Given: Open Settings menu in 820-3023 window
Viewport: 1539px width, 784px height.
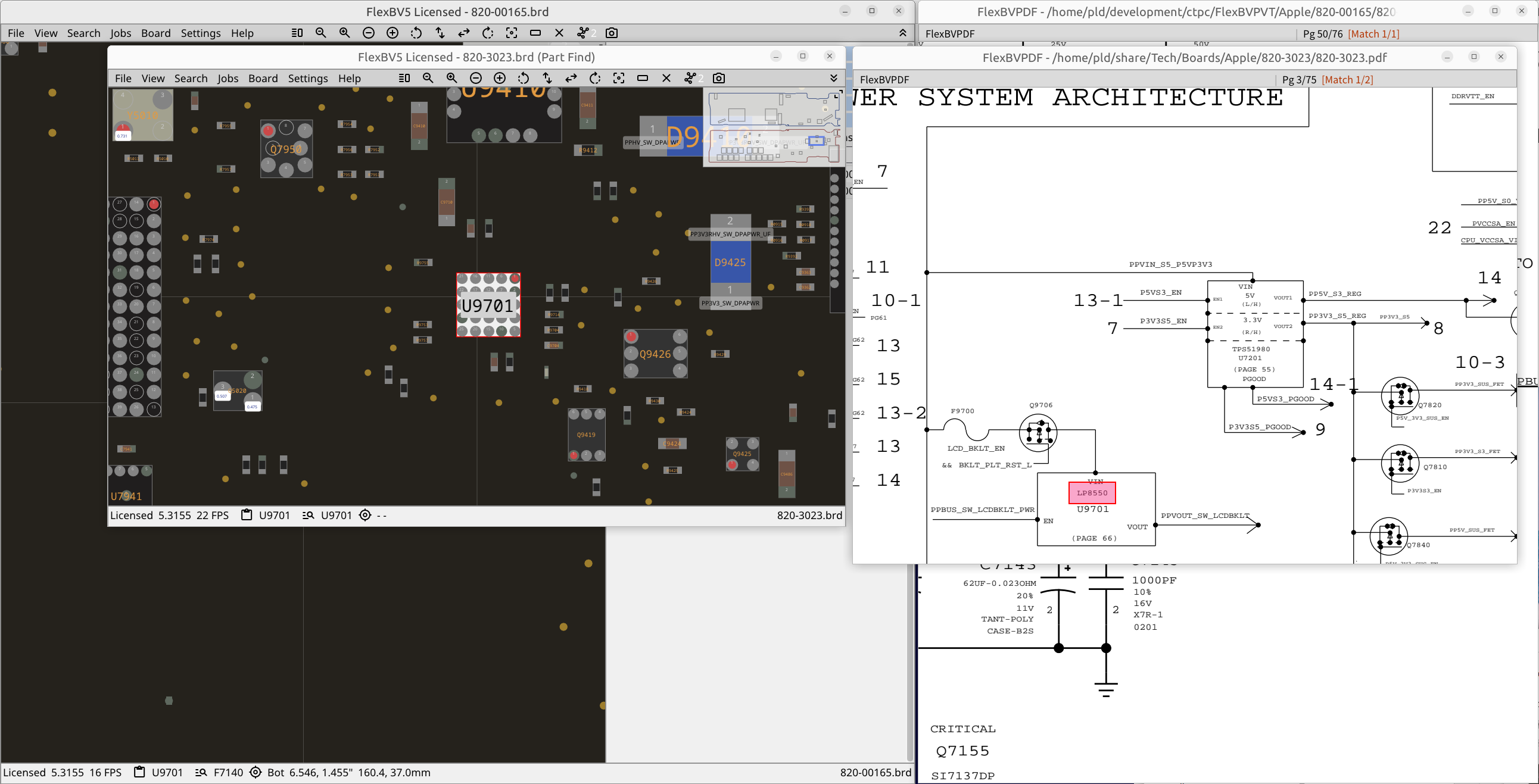Looking at the screenshot, I should [308, 78].
